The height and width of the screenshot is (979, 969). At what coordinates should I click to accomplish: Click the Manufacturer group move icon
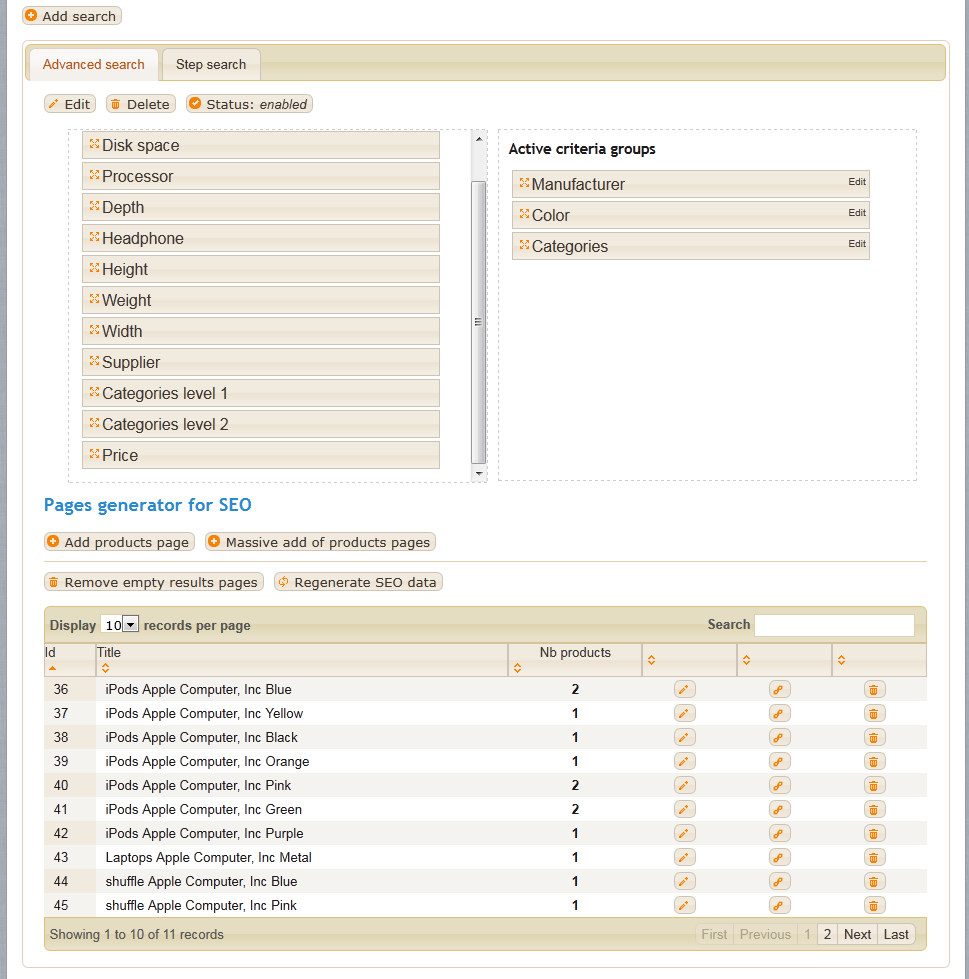click(524, 183)
